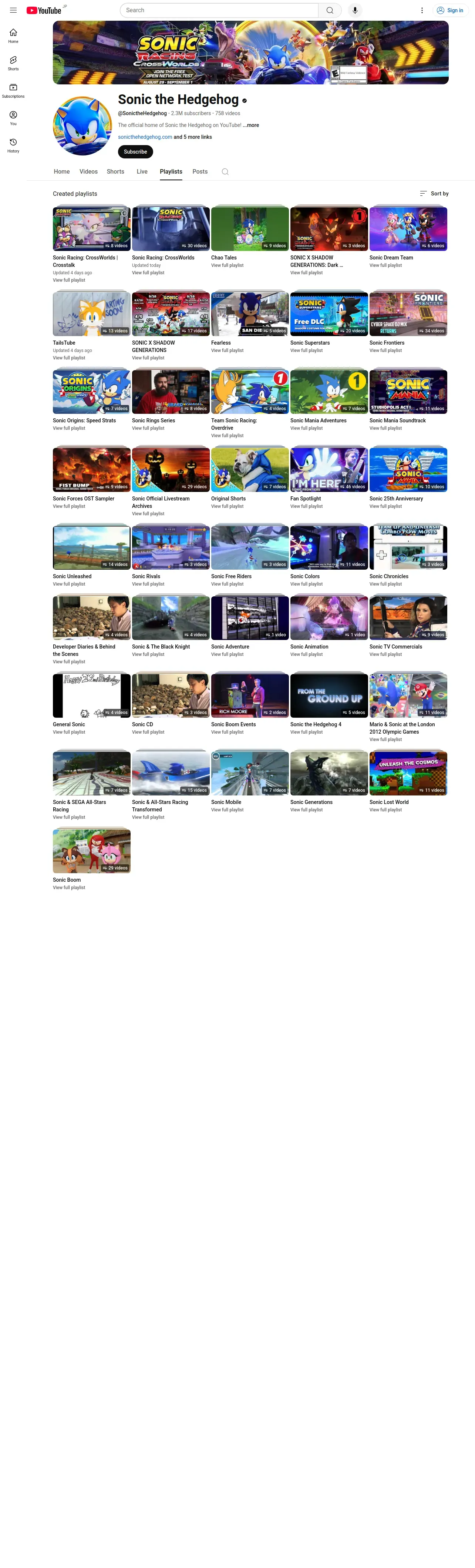Open the Sort by dropdown
Image resolution: width=475 pixels, height=1568 pixels.
434,194
